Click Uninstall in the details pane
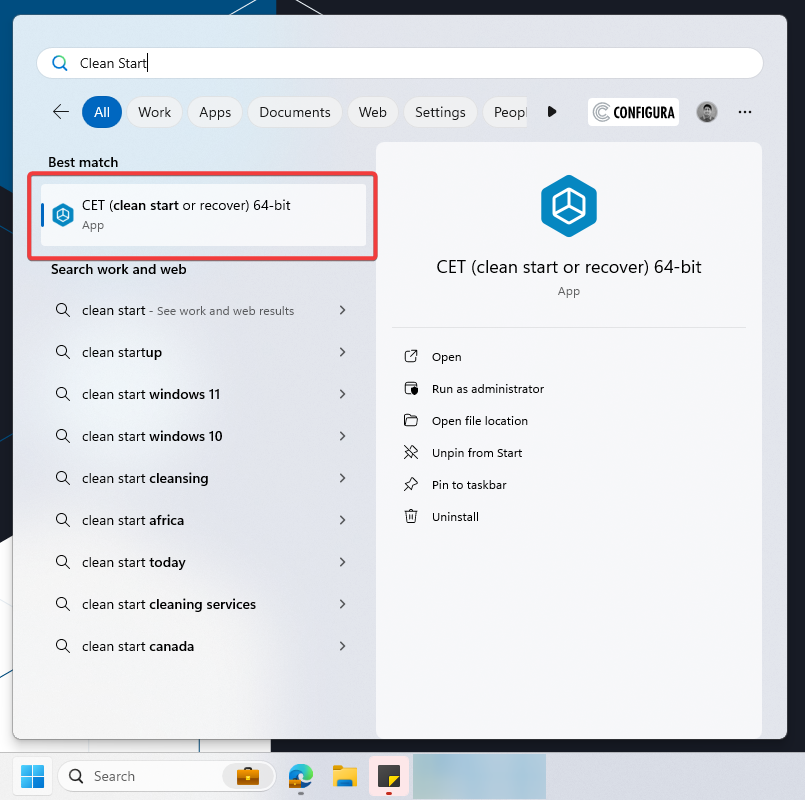 pos(455,517)
